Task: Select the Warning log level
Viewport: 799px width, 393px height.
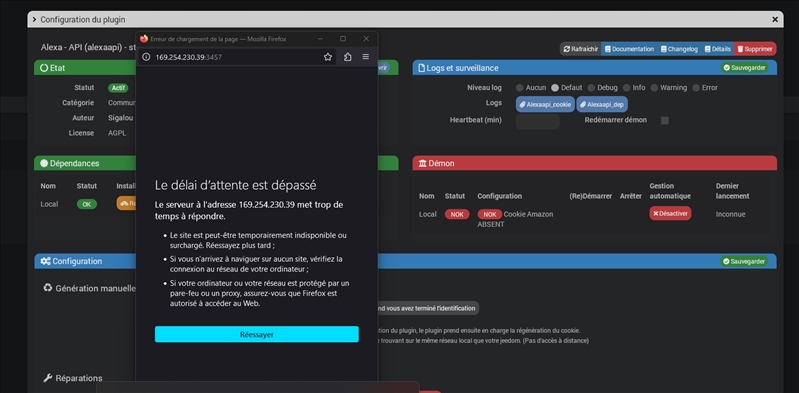Action: [x=654, y=88]
